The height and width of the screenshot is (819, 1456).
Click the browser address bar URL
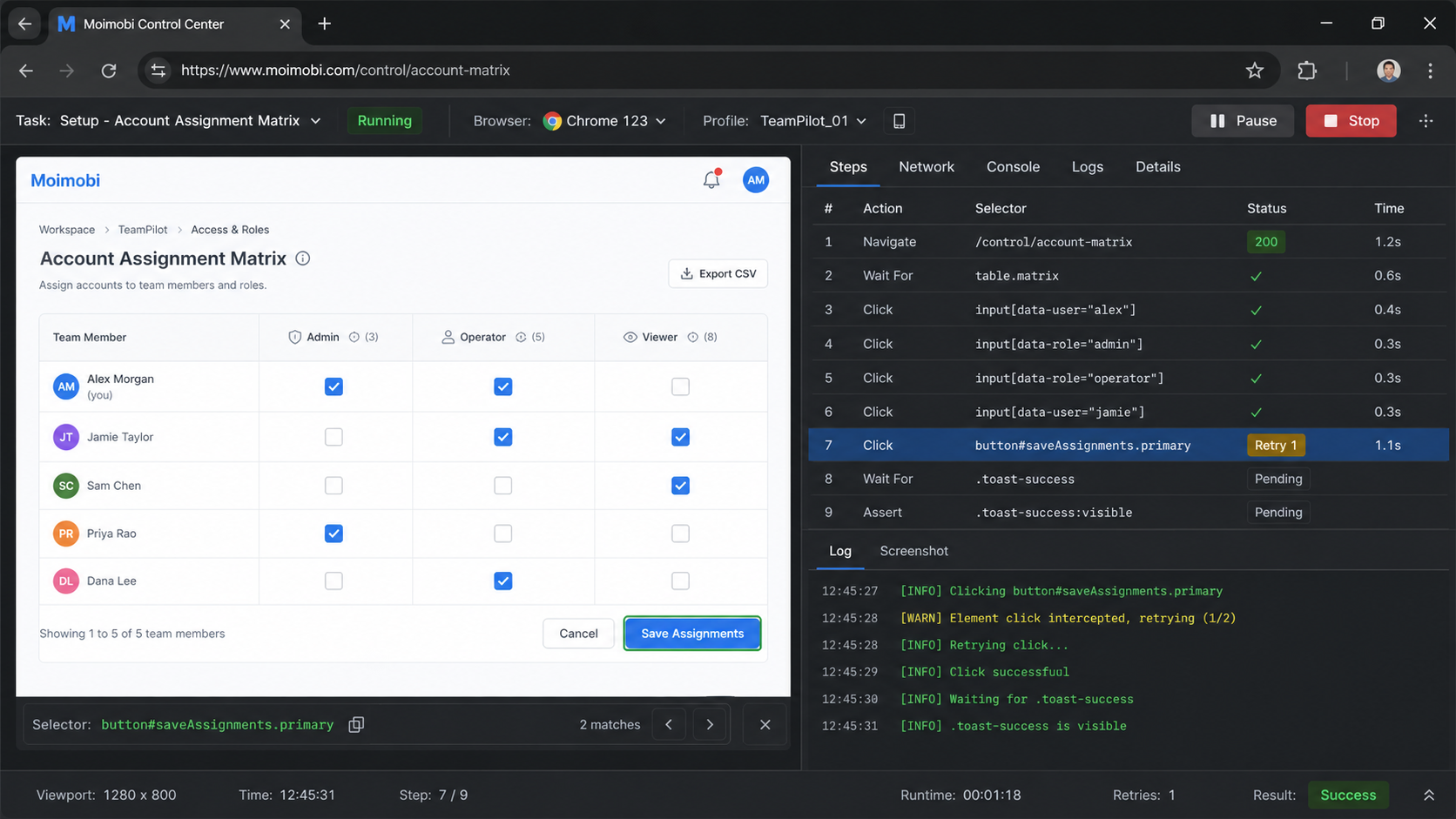346,70
